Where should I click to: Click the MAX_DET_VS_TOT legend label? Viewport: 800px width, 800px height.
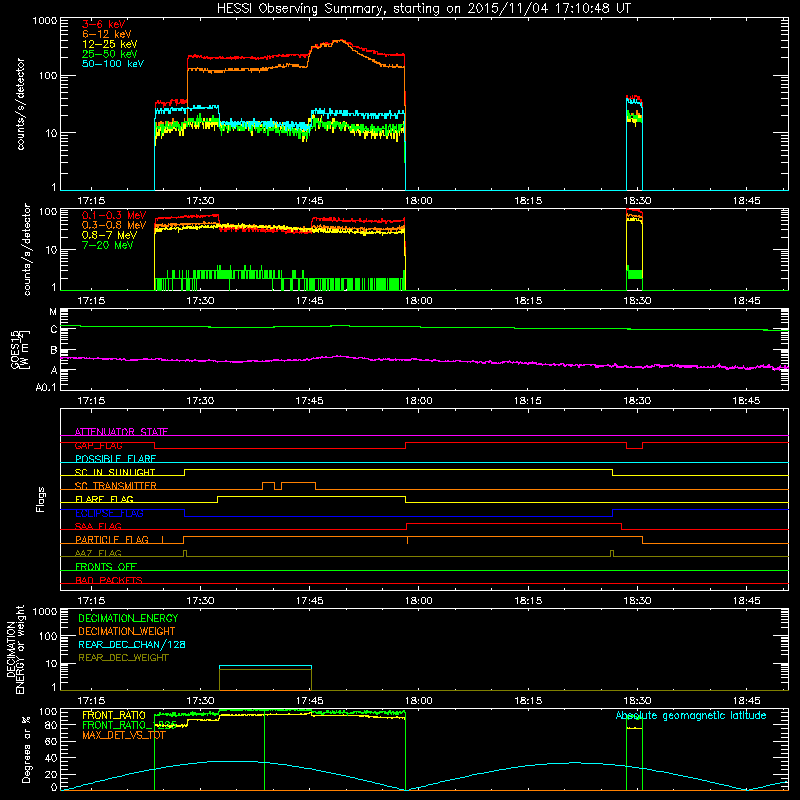click(x=124, y=735)
